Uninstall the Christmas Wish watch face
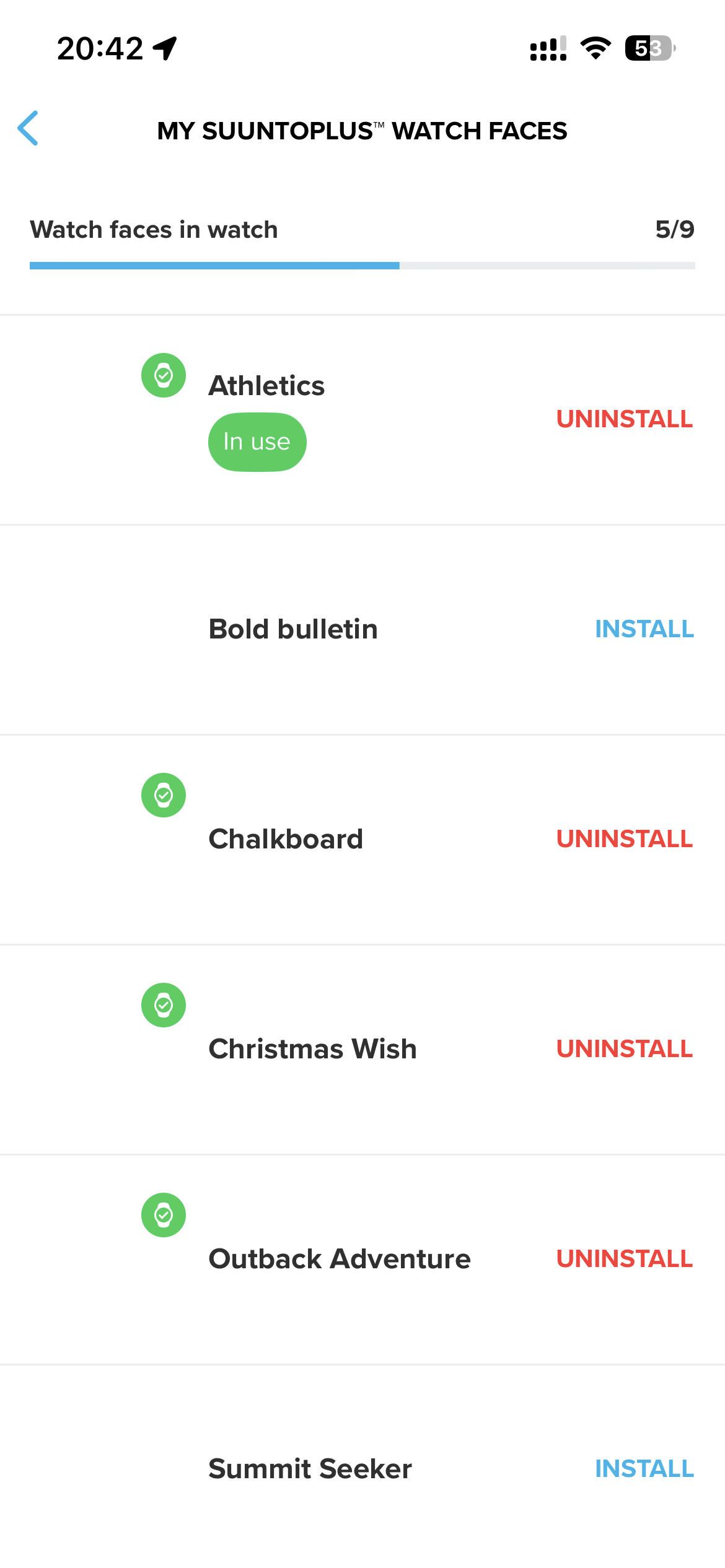 pyautogui.click(x=624, y=1049)
